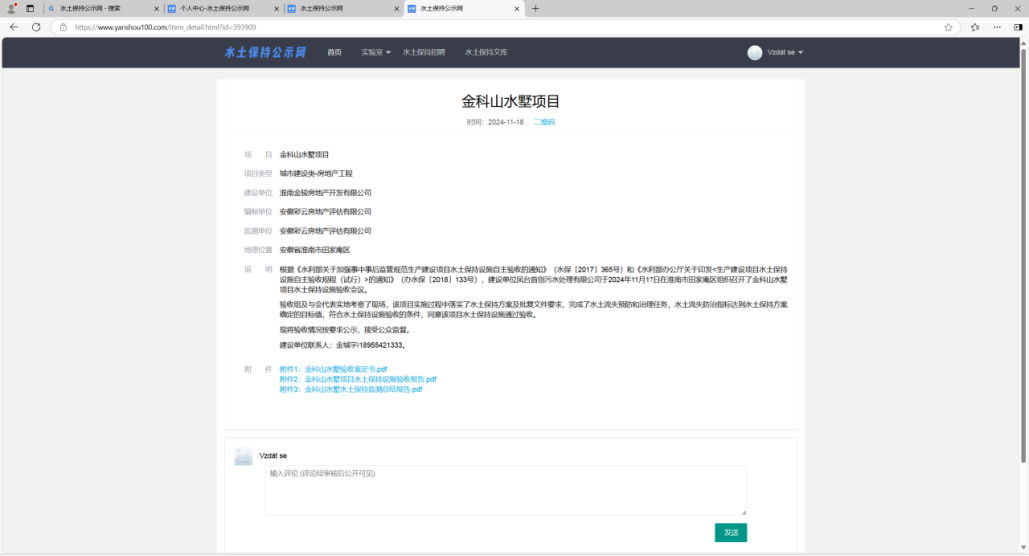Expand the Vzdát se user dropdown menu
This screenshot has width=1029, height=556.
[785, 52]
